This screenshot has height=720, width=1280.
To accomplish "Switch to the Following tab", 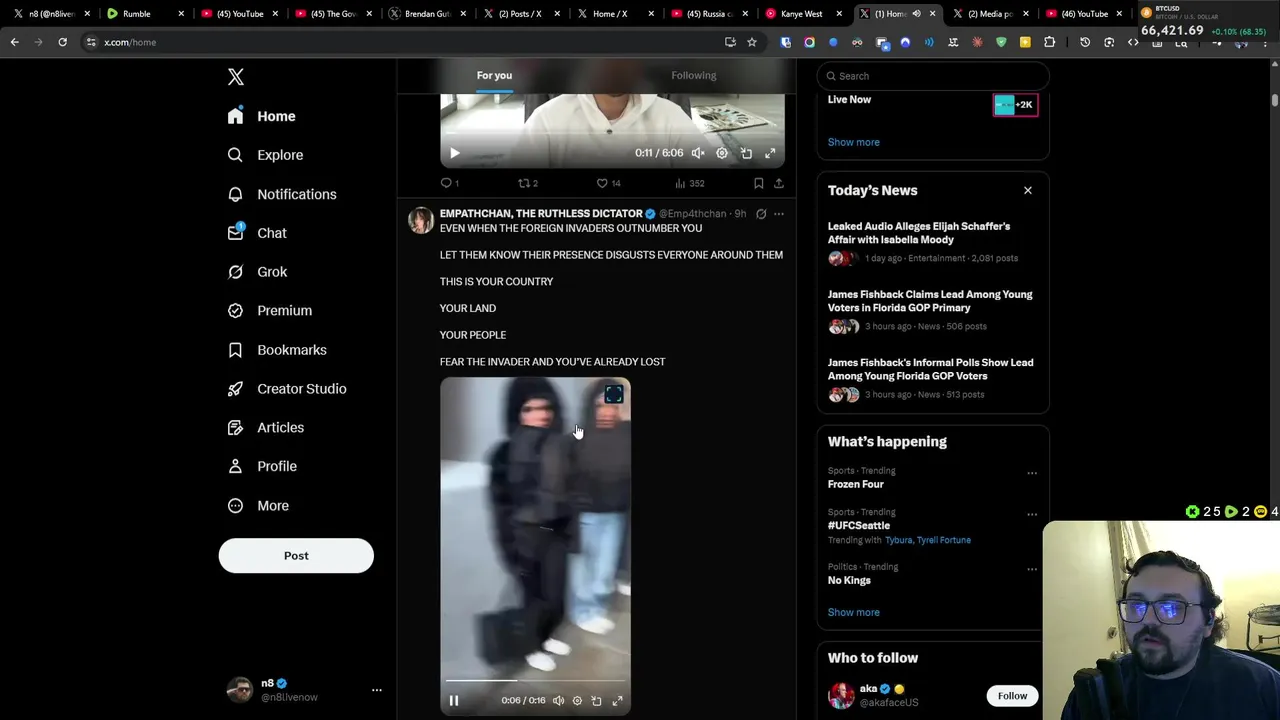I will click(693, 76).
